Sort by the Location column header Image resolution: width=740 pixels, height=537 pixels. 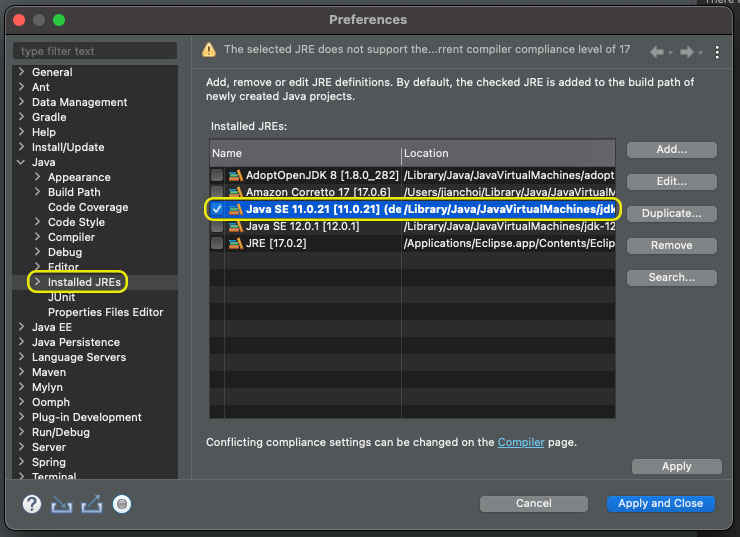509,153
